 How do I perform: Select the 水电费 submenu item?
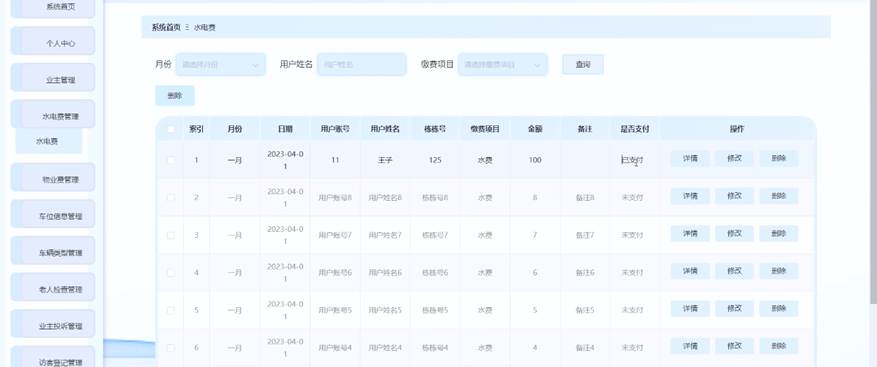click(x=49, y=142)
